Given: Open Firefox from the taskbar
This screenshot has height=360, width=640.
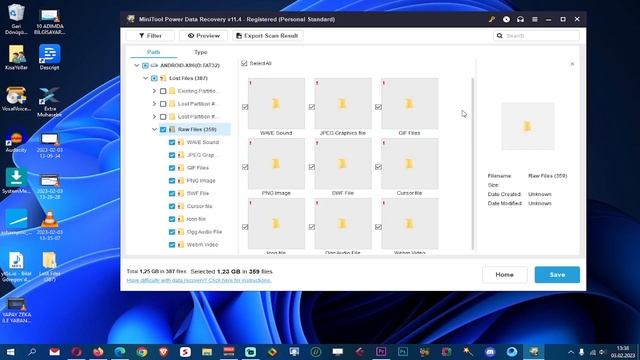Looking at the screenshot, I should [98, 352].
